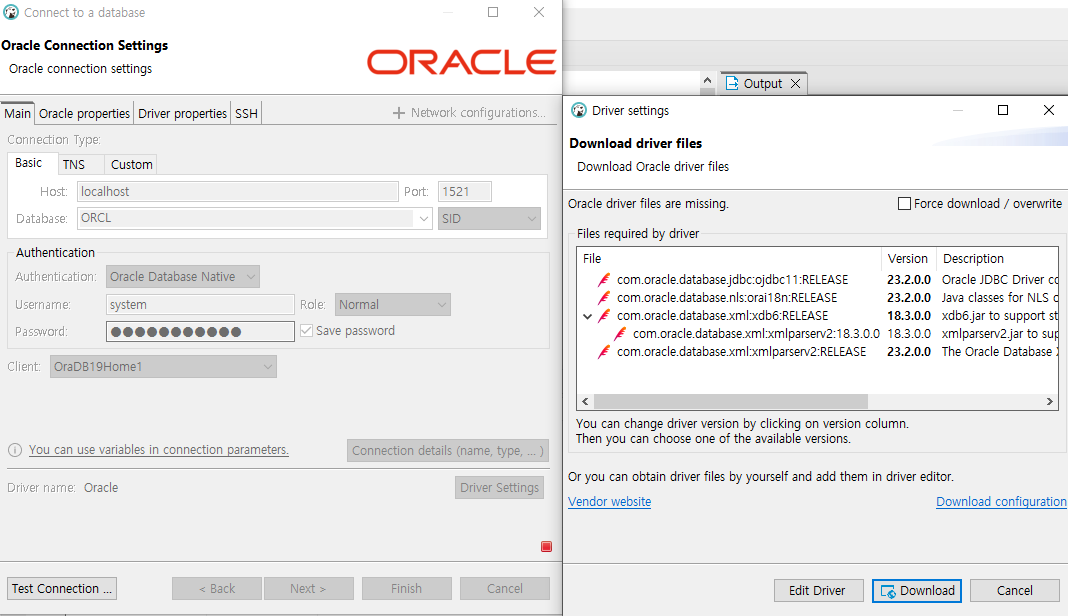The height and width of the screenshot is (616, 1068).
Task: Click the Driver Settings button
Action: (499, 488)
